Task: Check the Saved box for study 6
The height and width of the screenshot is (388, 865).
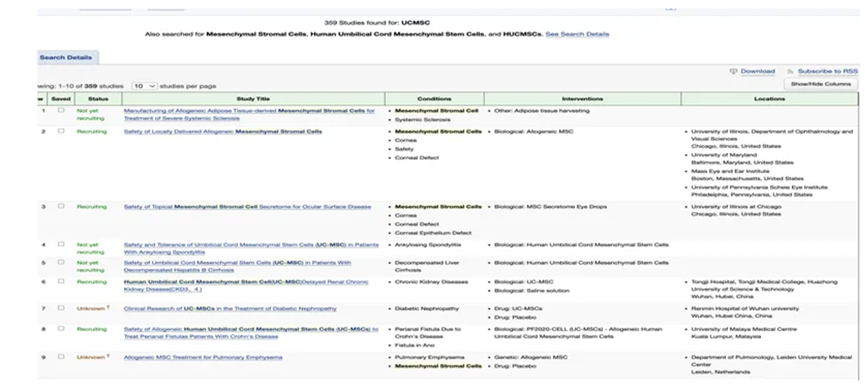Action: point(61,281)
